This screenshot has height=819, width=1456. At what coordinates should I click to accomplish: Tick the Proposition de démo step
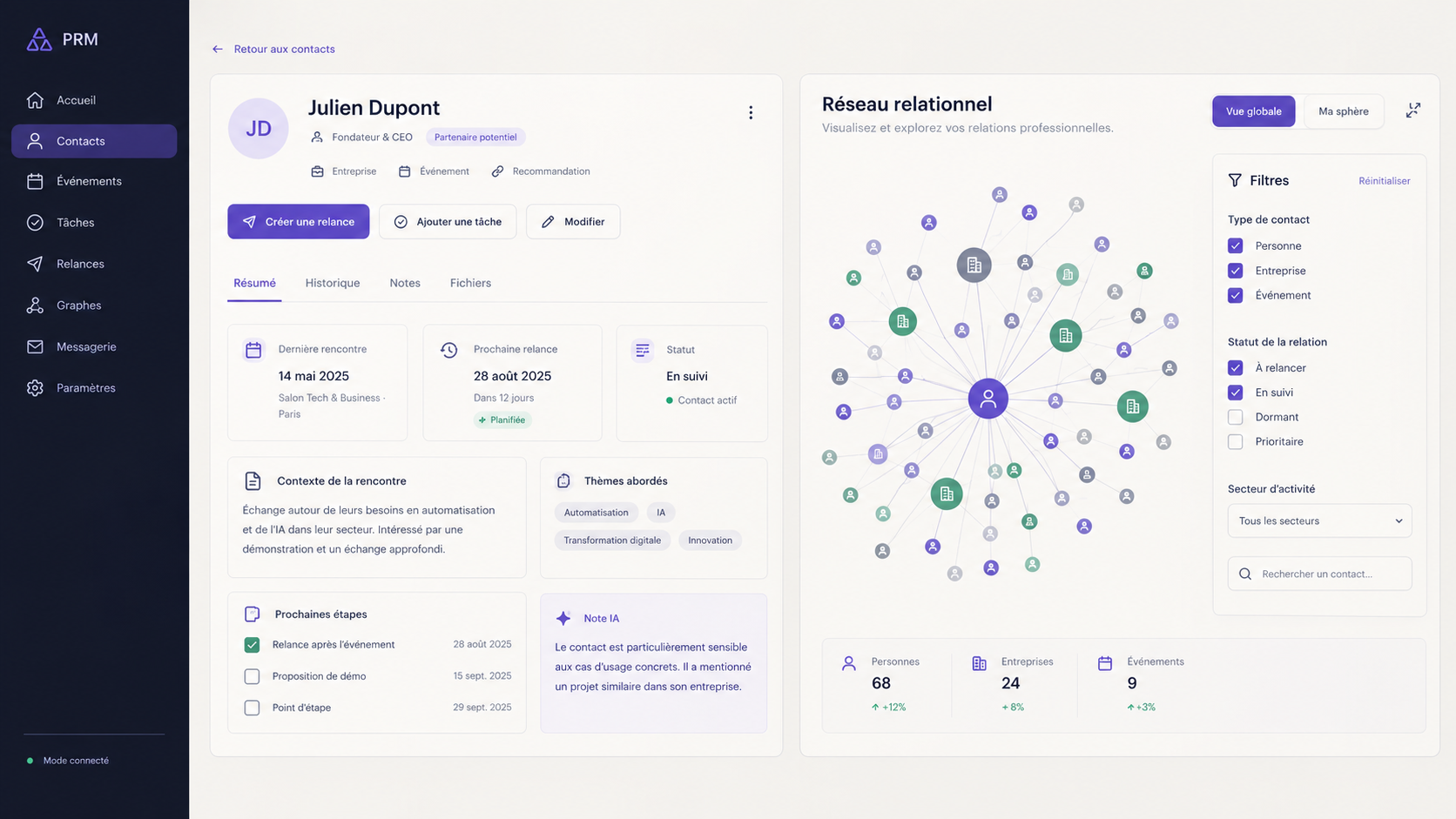252,676
